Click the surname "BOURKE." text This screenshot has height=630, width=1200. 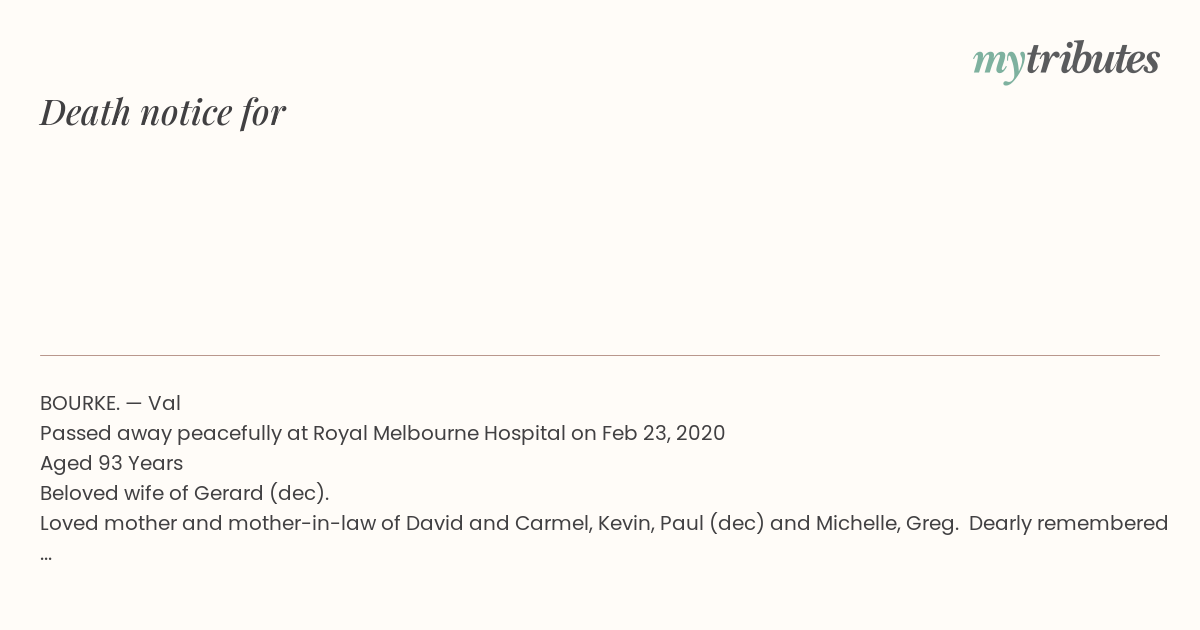(x=80, y=403)
